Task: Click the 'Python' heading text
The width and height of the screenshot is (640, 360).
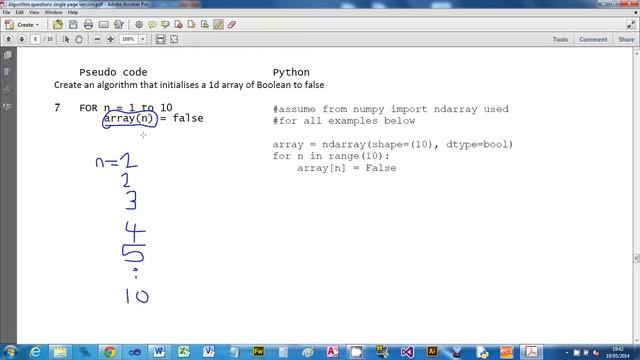Action: pyautogui.click(x=291, y=72)
